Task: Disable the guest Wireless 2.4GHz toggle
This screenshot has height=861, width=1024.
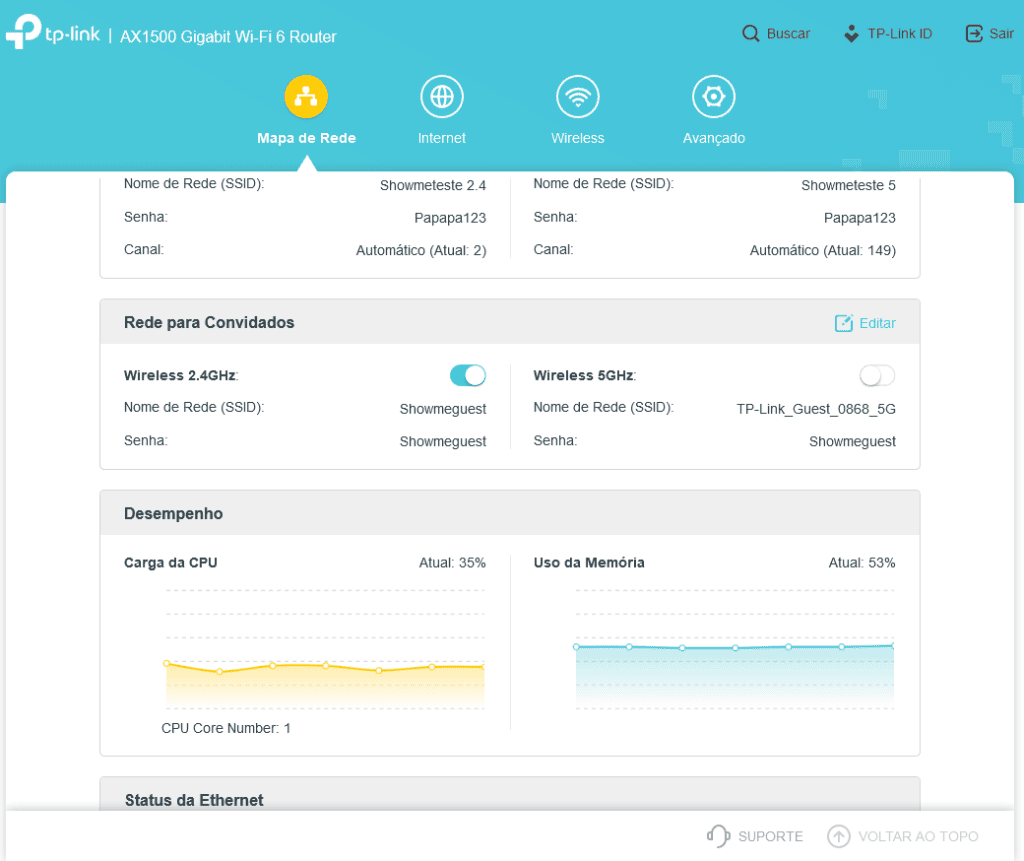Action: [467, 375]
